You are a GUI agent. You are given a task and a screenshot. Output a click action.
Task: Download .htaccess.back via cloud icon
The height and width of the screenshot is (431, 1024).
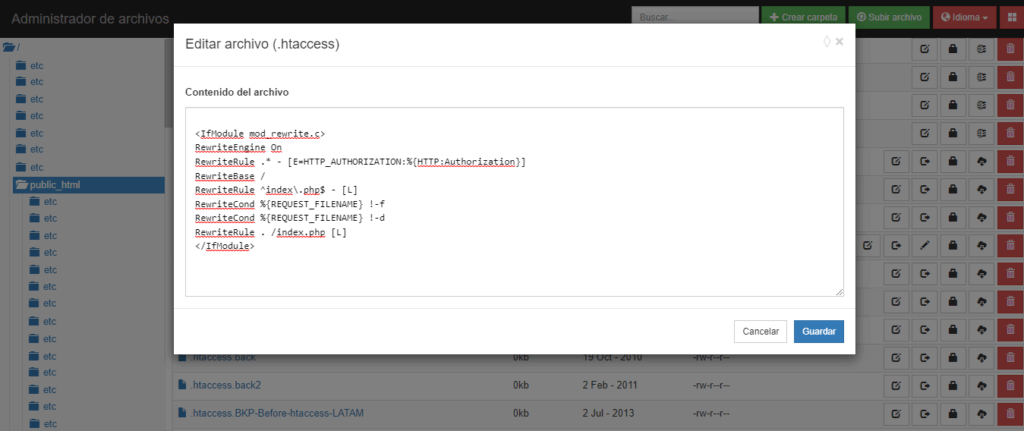[980, 358]
